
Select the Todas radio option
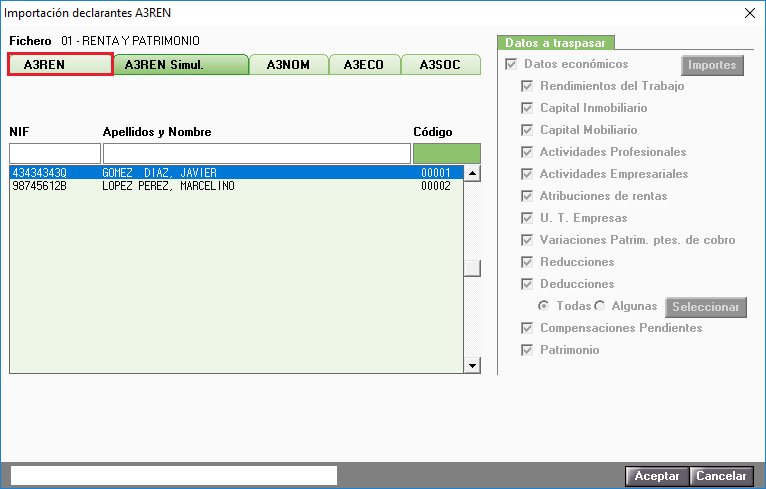(x=543, y=306)
